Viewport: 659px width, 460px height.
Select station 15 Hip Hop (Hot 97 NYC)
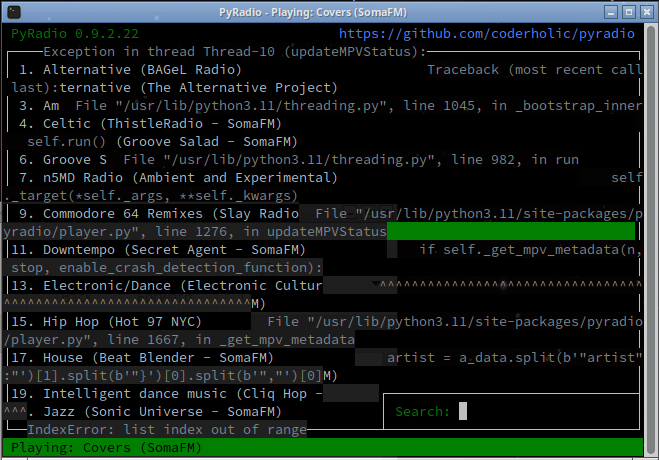[x=106, y=322]
